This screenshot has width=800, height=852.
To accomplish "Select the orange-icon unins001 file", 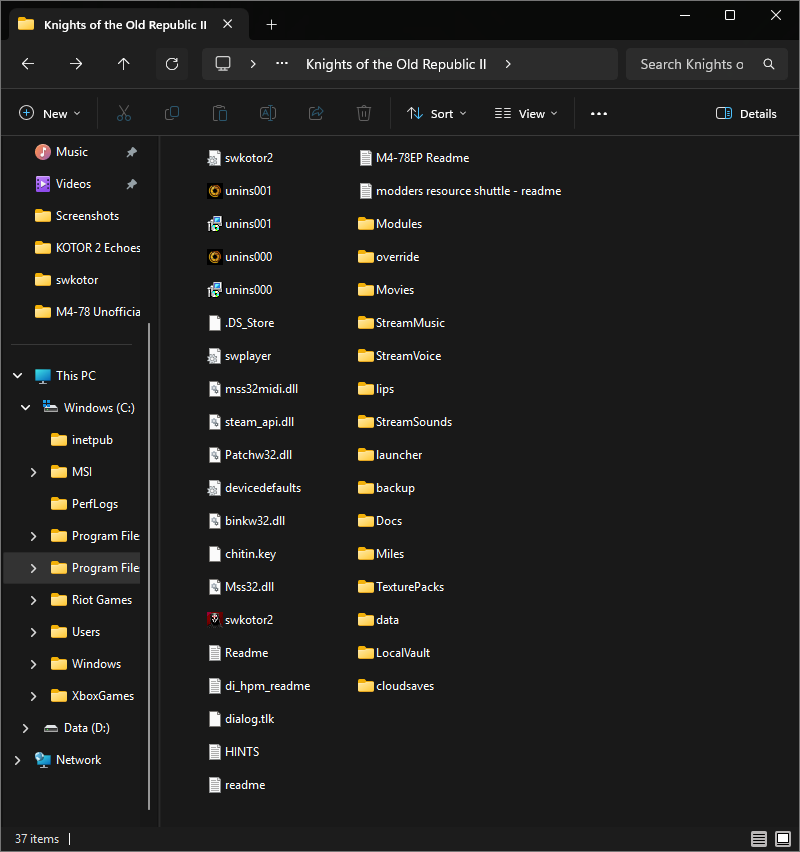I will [239, 191].
